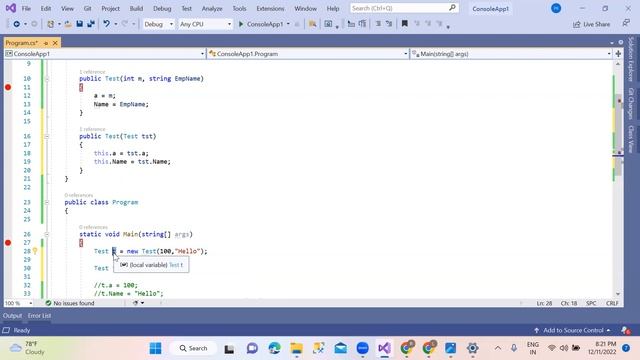The width and height of the screenshot is (640, 360).
Task: Click the Live Share button
Action: coord(591,24)
